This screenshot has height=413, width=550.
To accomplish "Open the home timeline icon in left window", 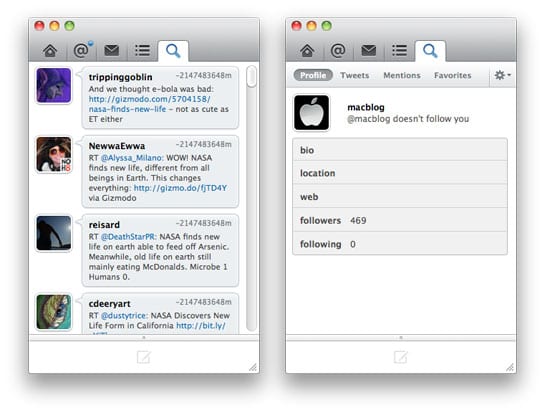I will coord(50,51).
